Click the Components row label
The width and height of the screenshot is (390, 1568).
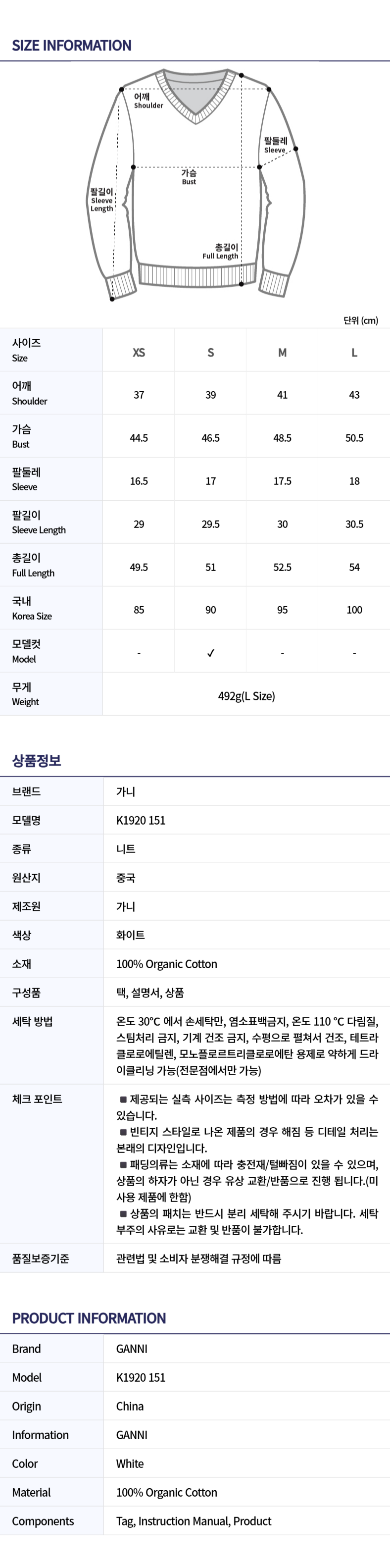43,1521
